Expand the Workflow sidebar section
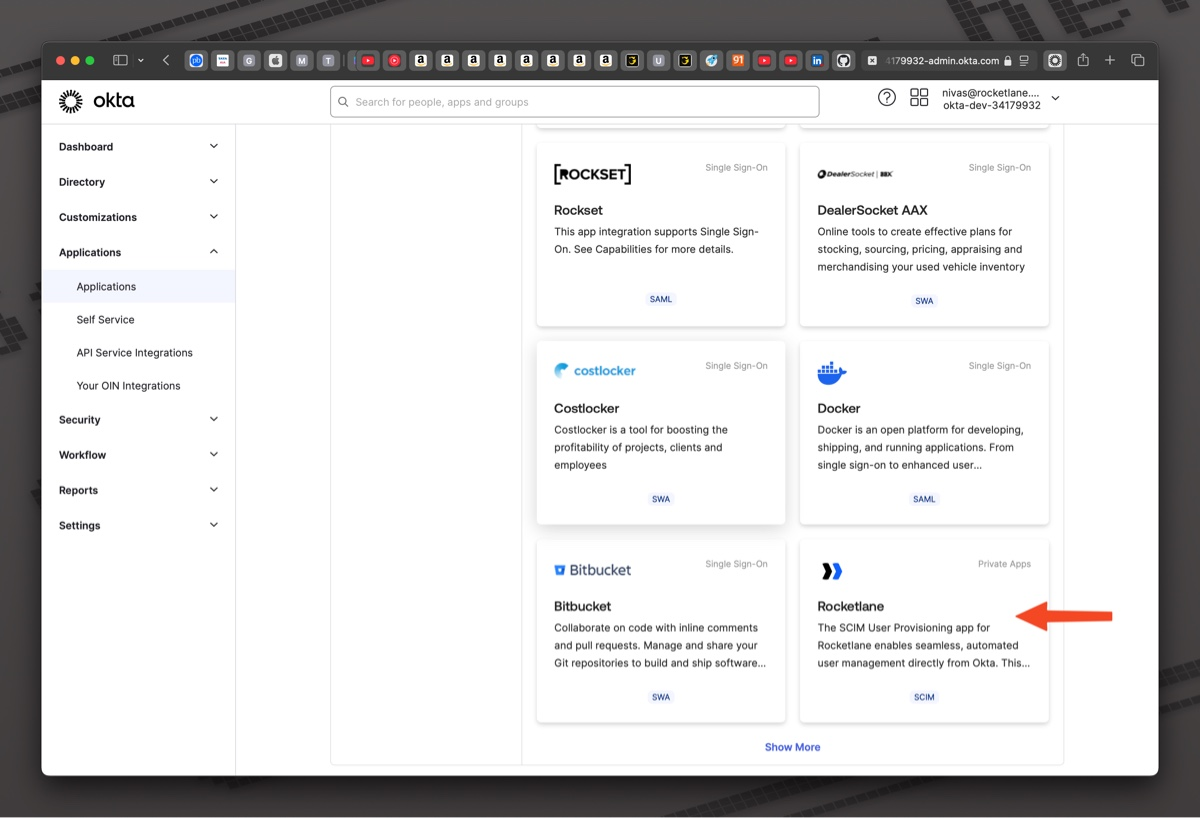This screenshot has height=818, width=1200. coord(138,455)
